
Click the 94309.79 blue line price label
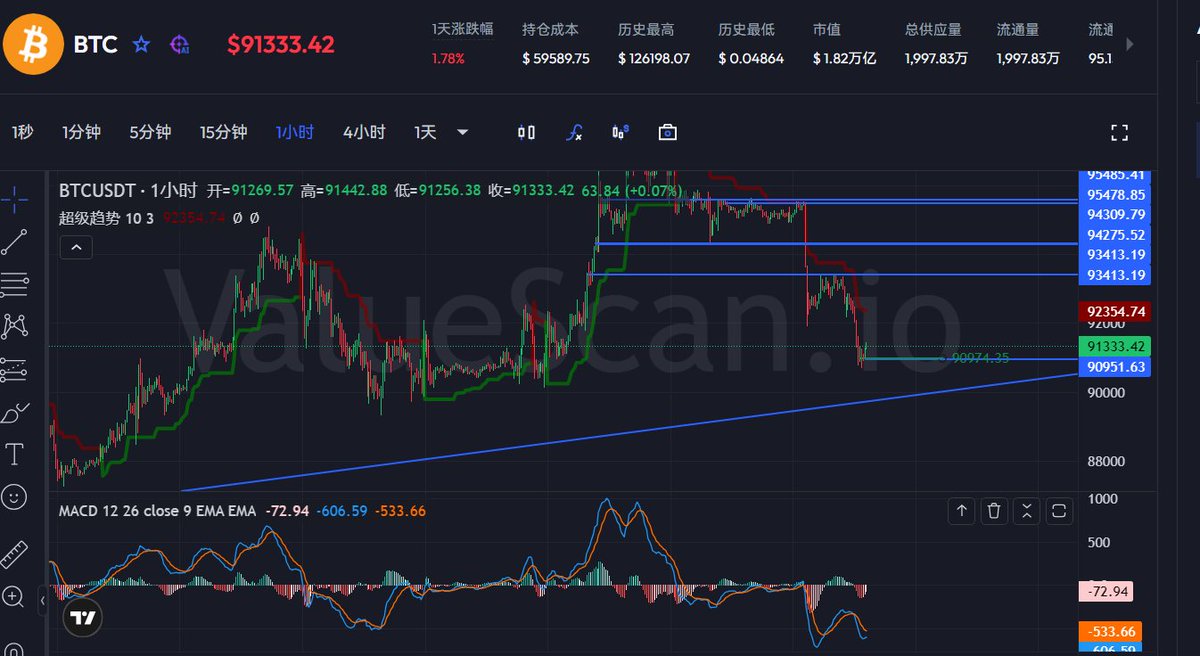[x=1114, y=214]
